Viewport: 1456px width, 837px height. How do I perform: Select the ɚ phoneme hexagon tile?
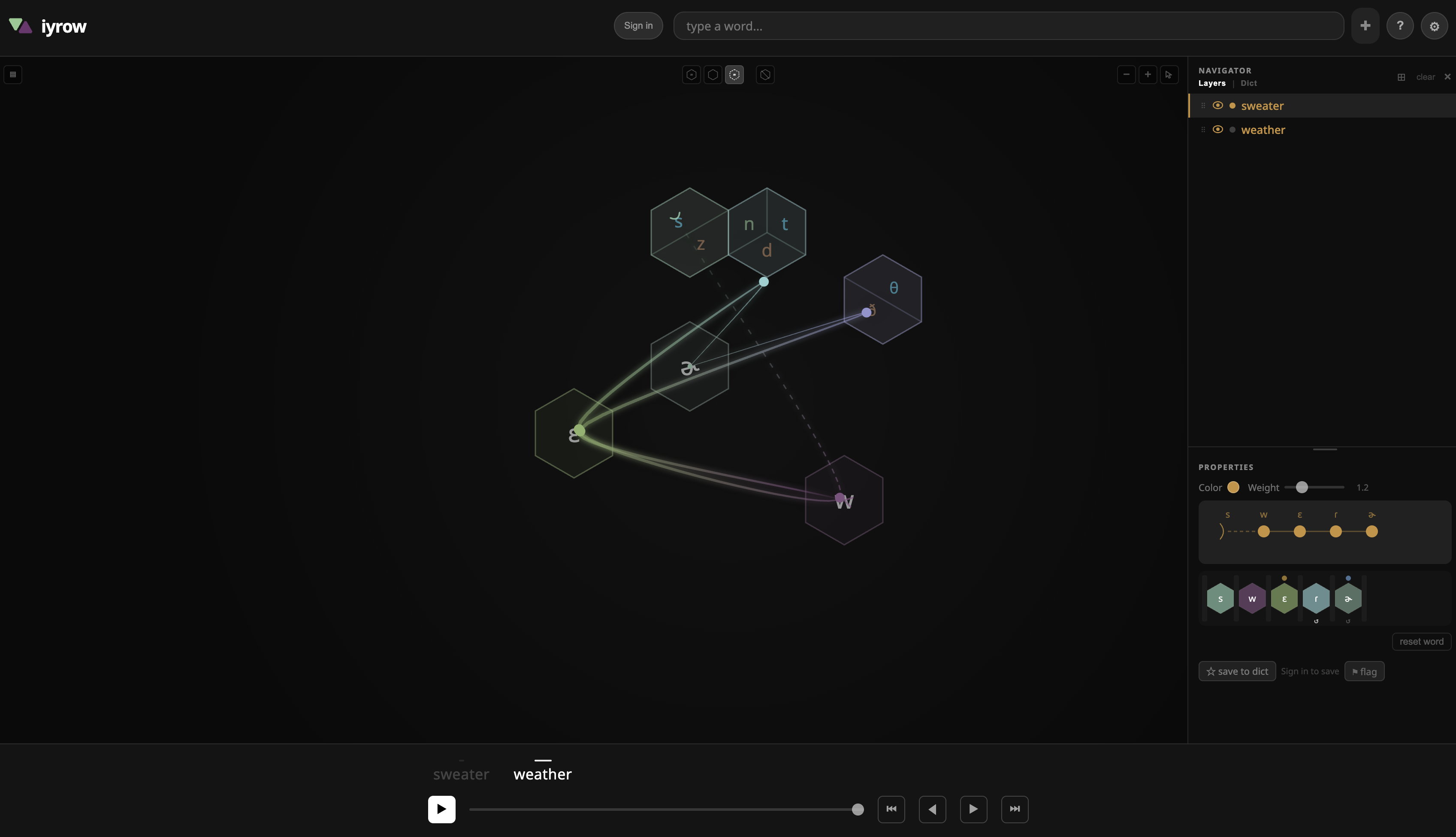click(1348, 599)
